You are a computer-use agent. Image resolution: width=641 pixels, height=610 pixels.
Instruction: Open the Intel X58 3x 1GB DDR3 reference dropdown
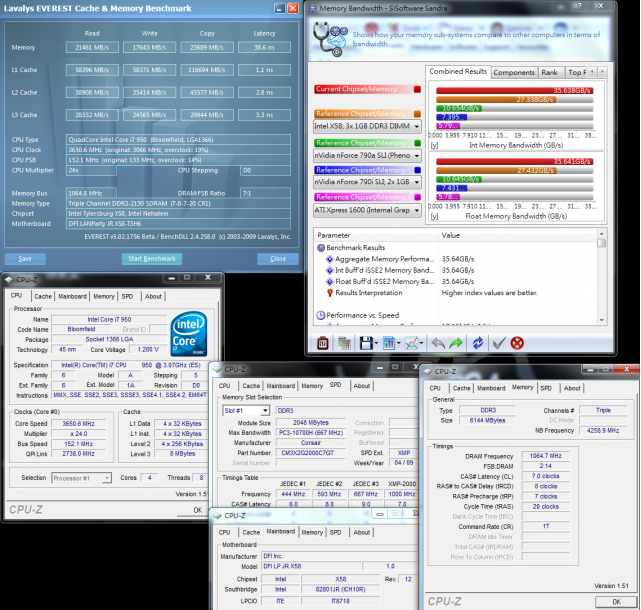click(417, 126)
